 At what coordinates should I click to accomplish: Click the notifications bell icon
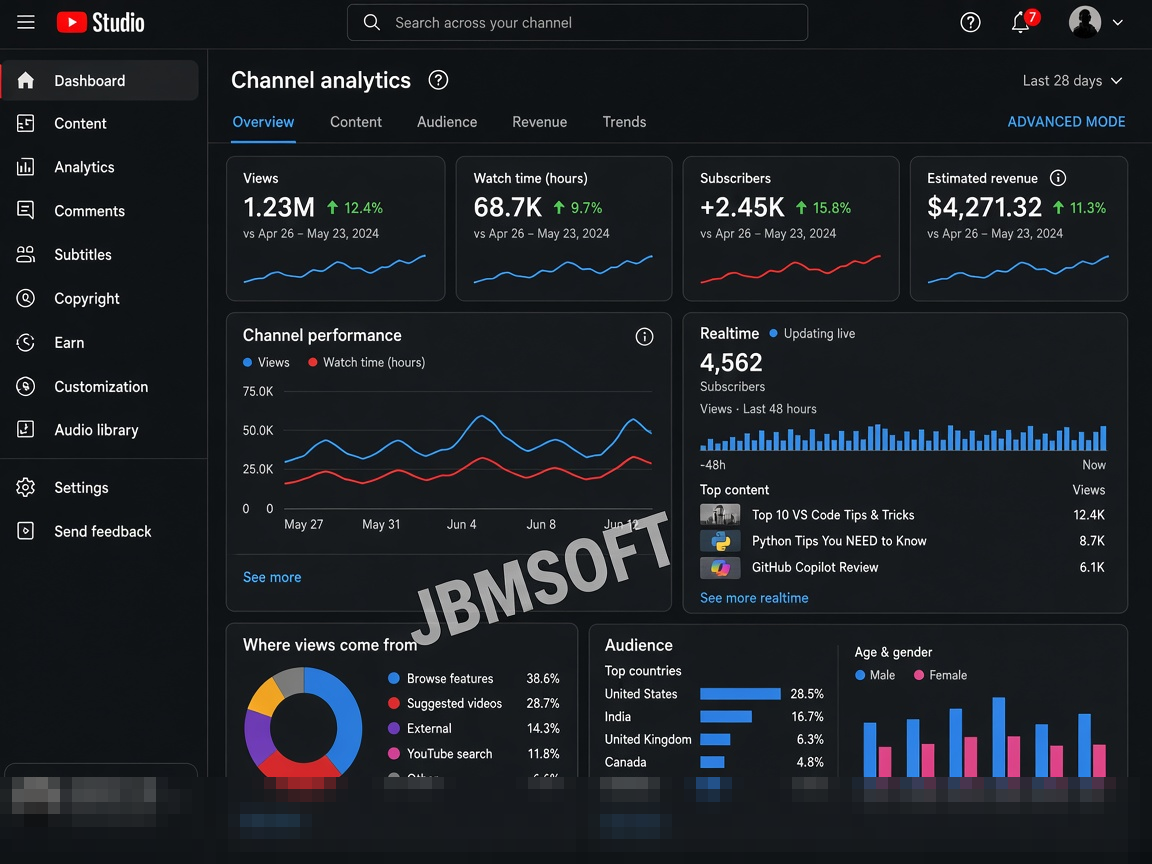[x=1020, y=23]
